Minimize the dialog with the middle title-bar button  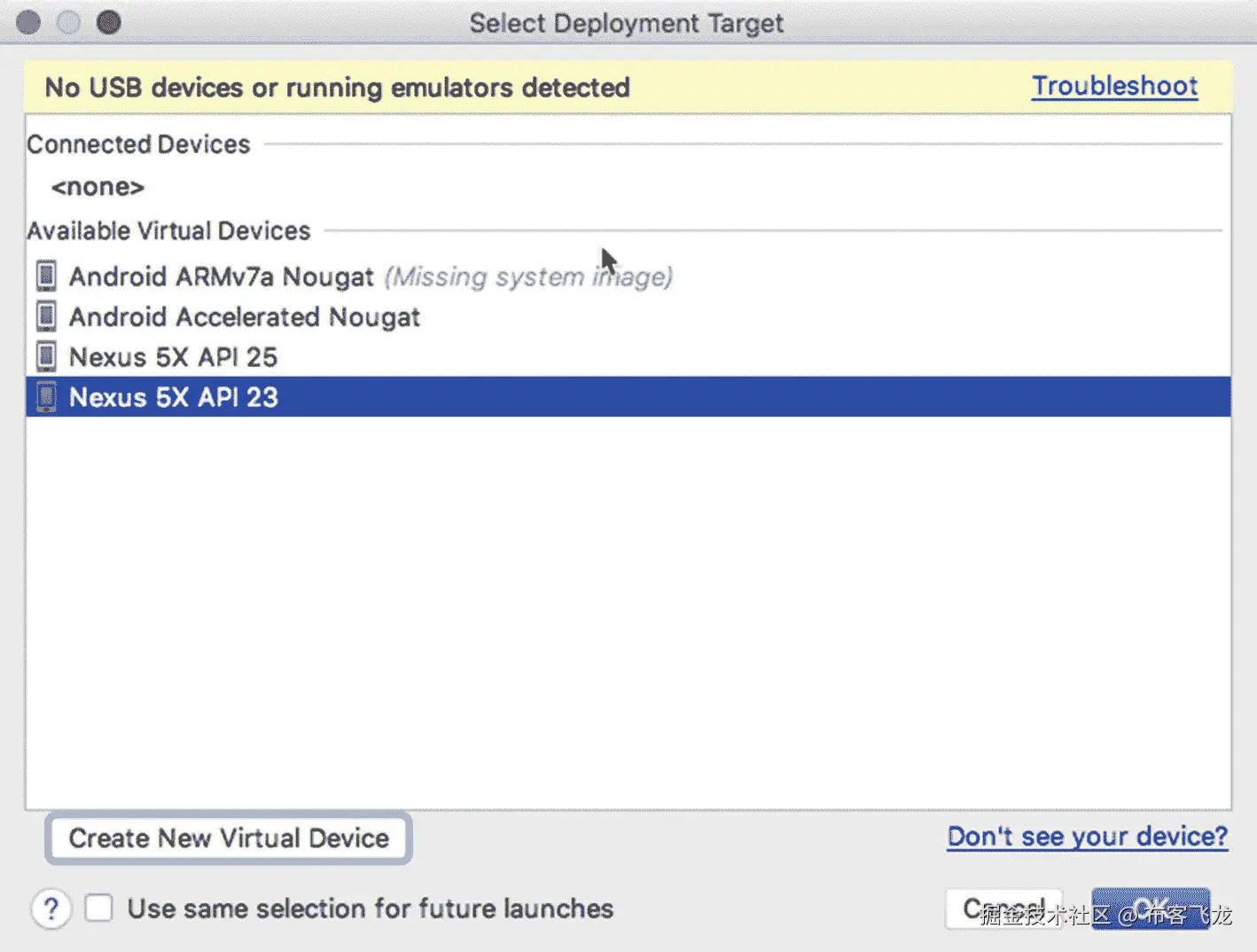point(68,22)
